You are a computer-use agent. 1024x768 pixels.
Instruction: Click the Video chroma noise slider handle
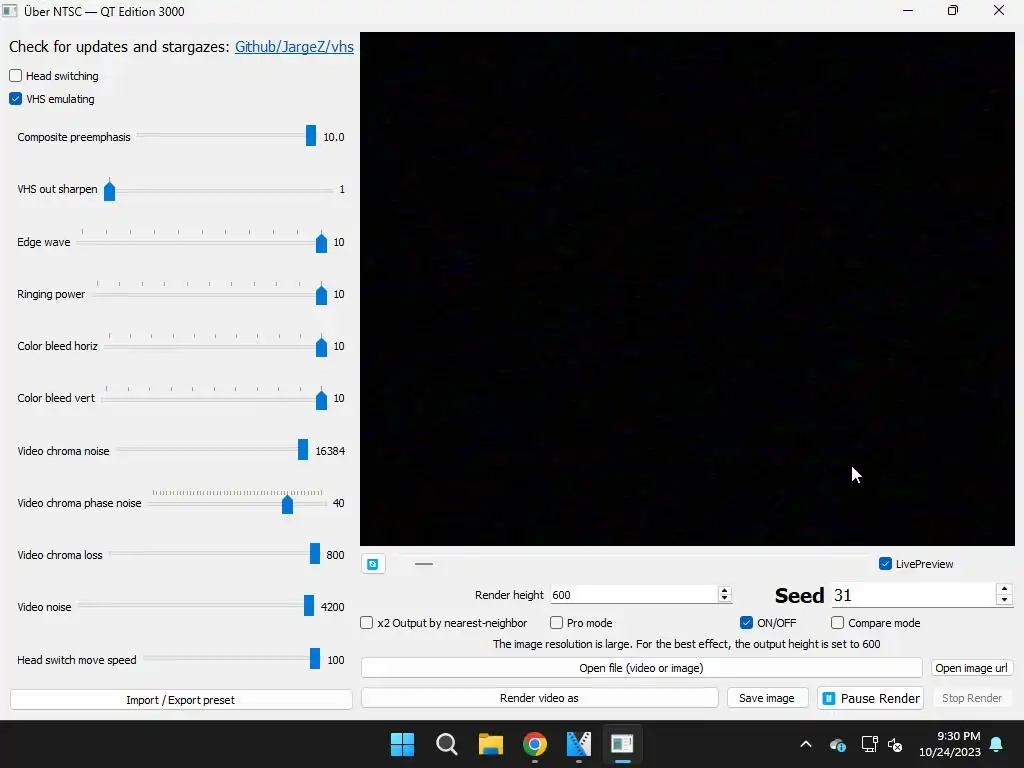coord(303,449)
